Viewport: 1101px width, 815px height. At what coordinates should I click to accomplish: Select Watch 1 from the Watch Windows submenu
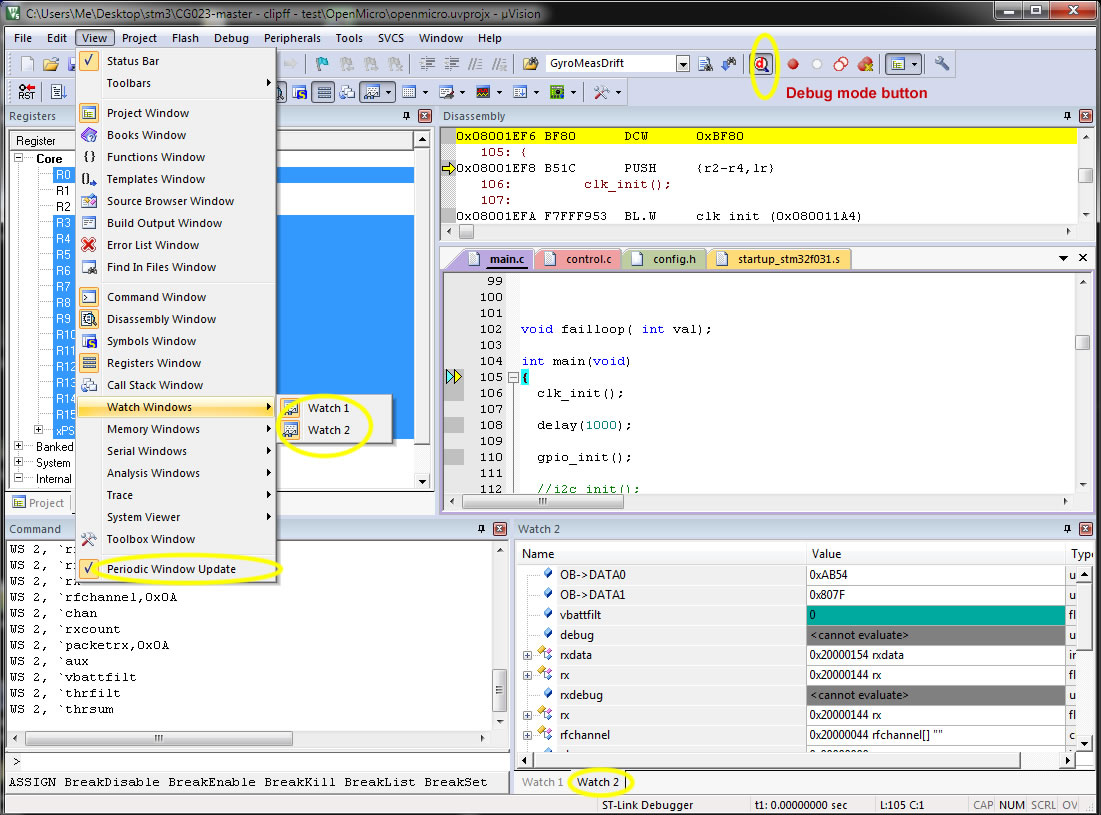pos(328,408)
